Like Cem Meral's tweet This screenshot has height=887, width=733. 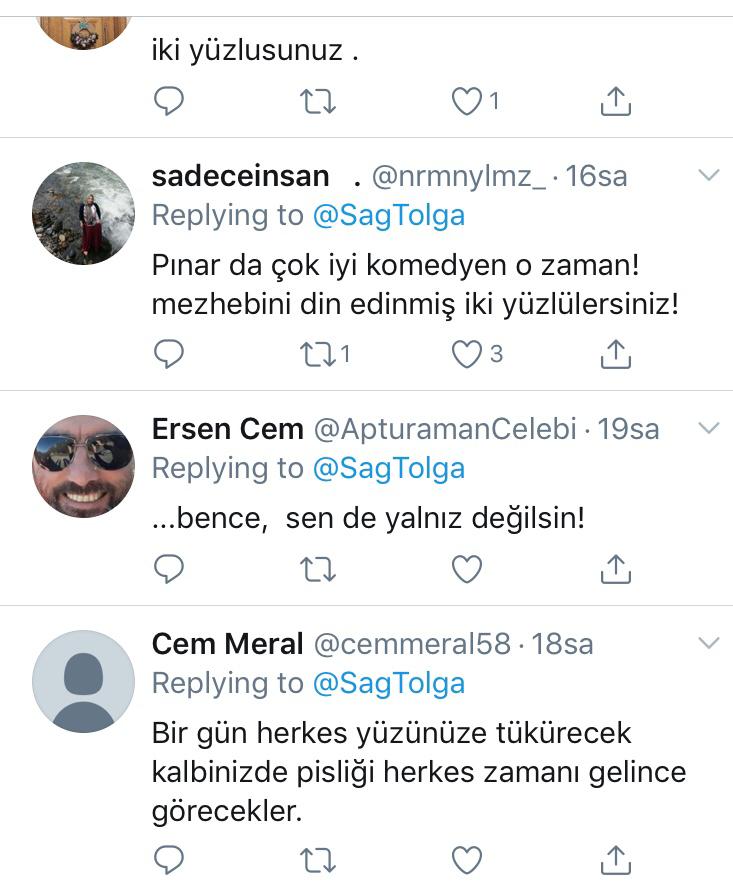pos(467,859)
